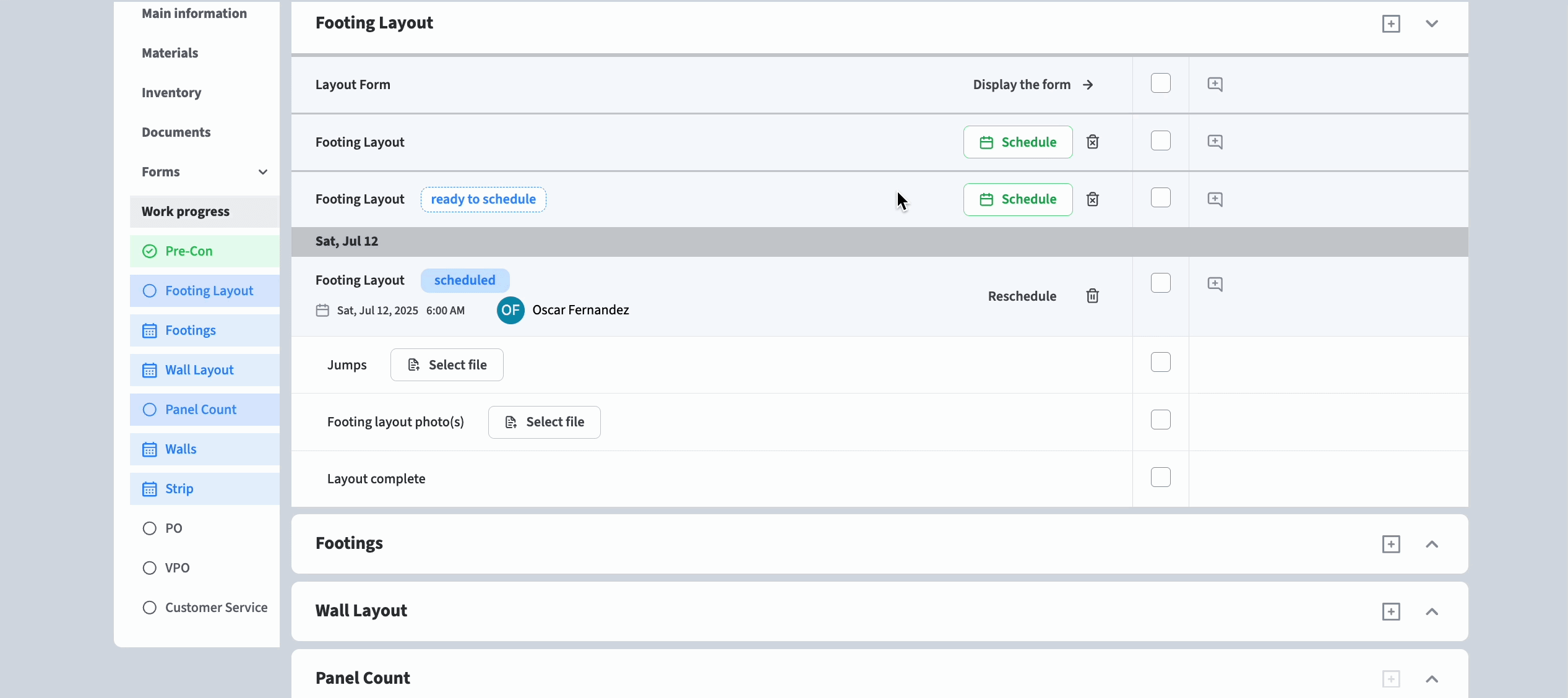The height and width of the screenshot is (698, 1568).
Task: Collapse the Footing Layout section chevron
Action: pyautogui.click(x=1432, y=24)
